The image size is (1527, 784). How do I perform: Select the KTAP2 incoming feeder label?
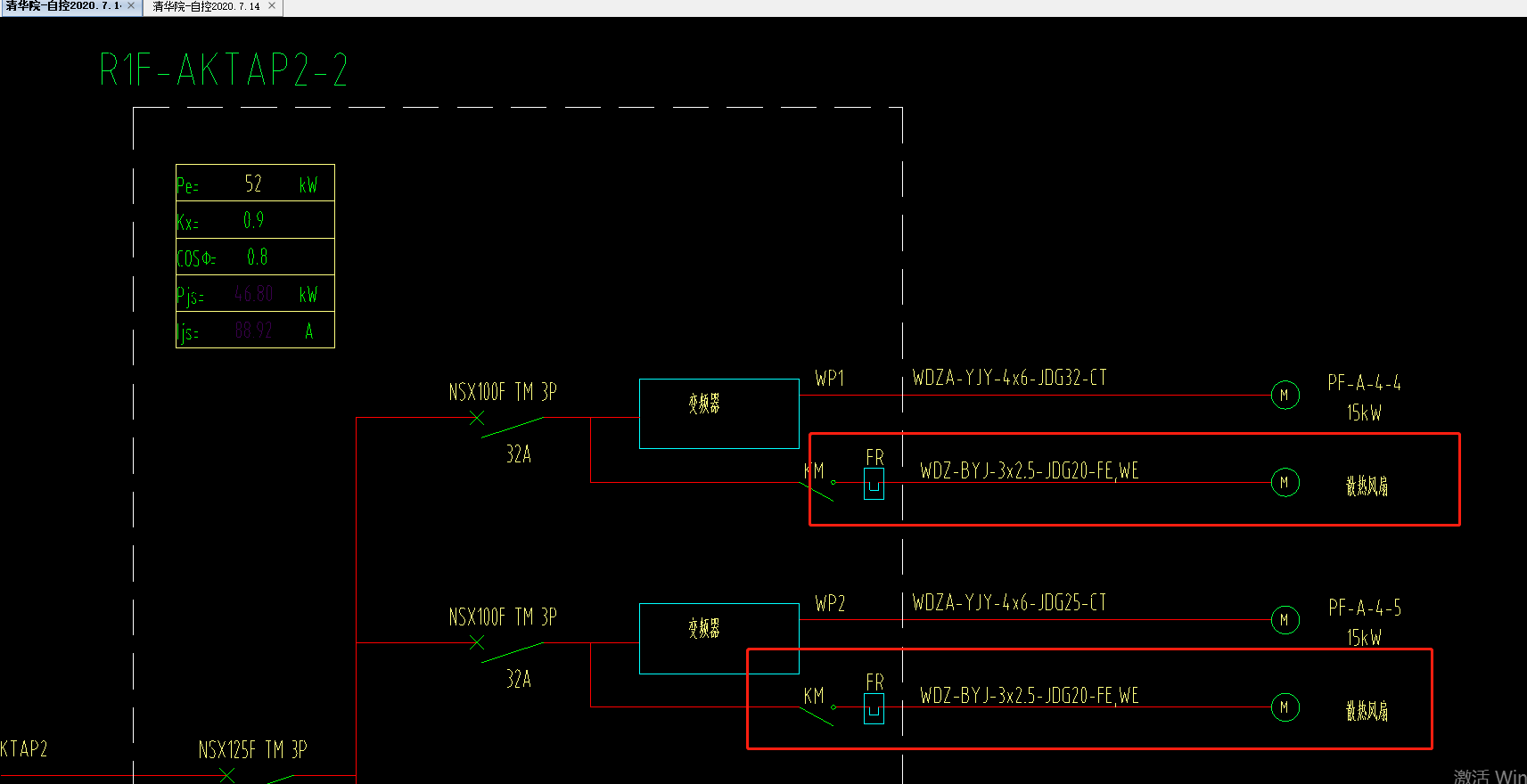[x=23, y=749]
